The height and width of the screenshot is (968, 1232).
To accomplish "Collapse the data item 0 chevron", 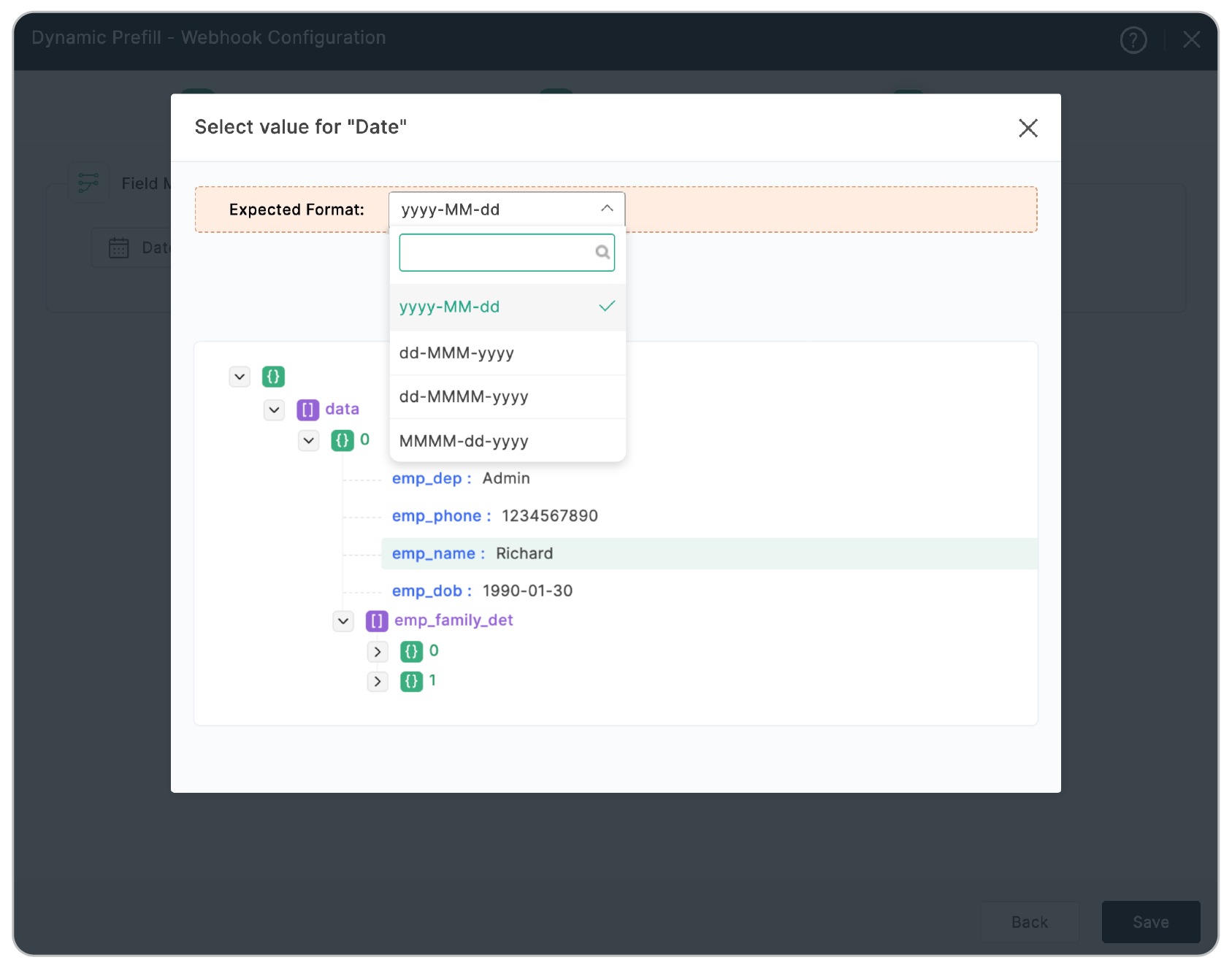I will pyautogui.click(x=309, y=440).
